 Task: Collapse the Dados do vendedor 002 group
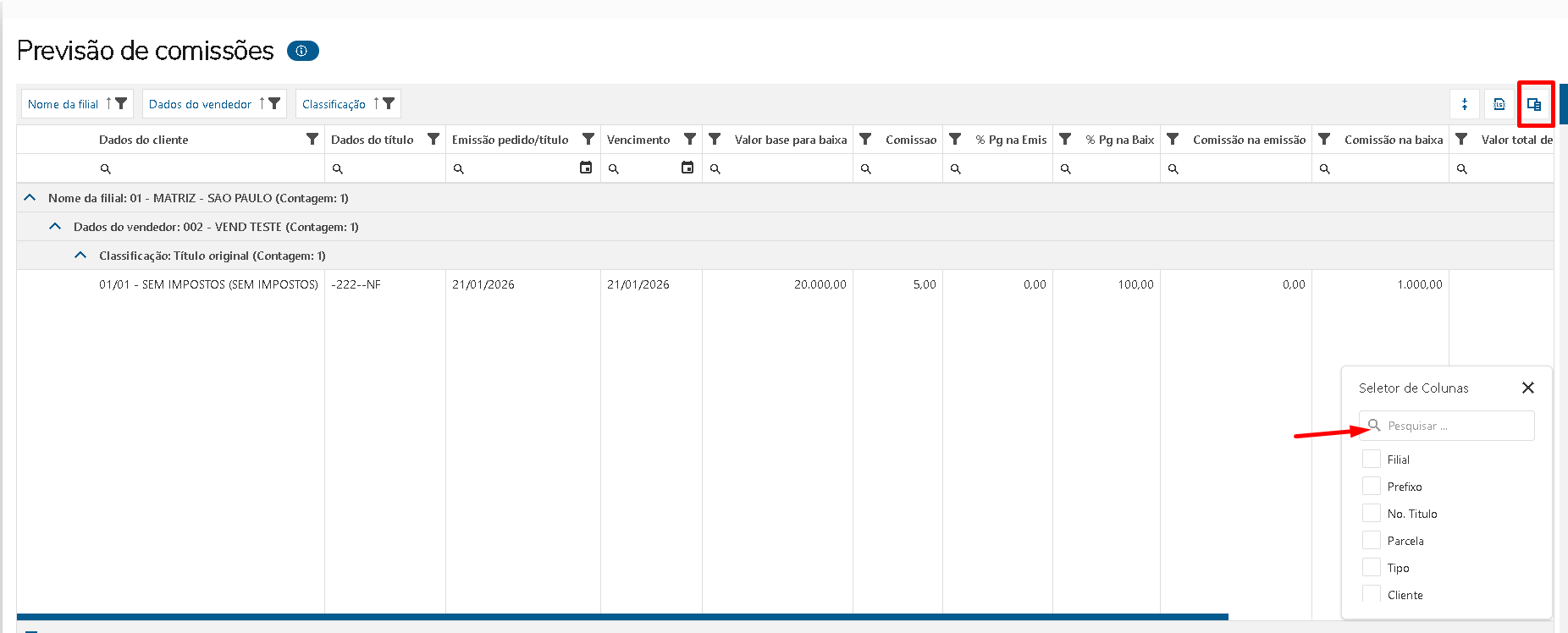click(56, 227)
